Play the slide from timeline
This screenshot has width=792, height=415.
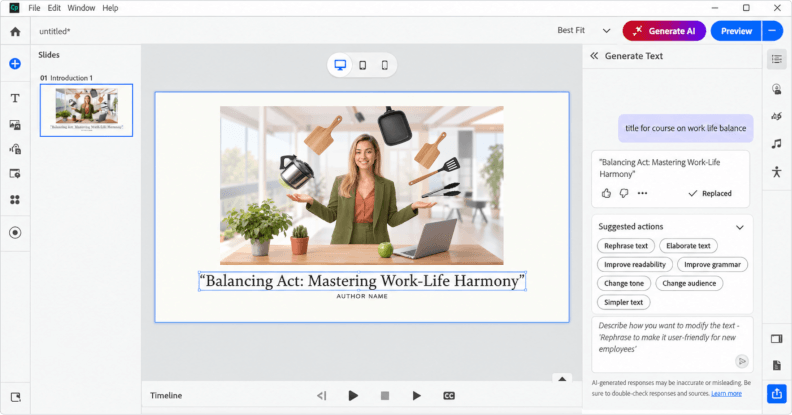[x=354, y=396]
